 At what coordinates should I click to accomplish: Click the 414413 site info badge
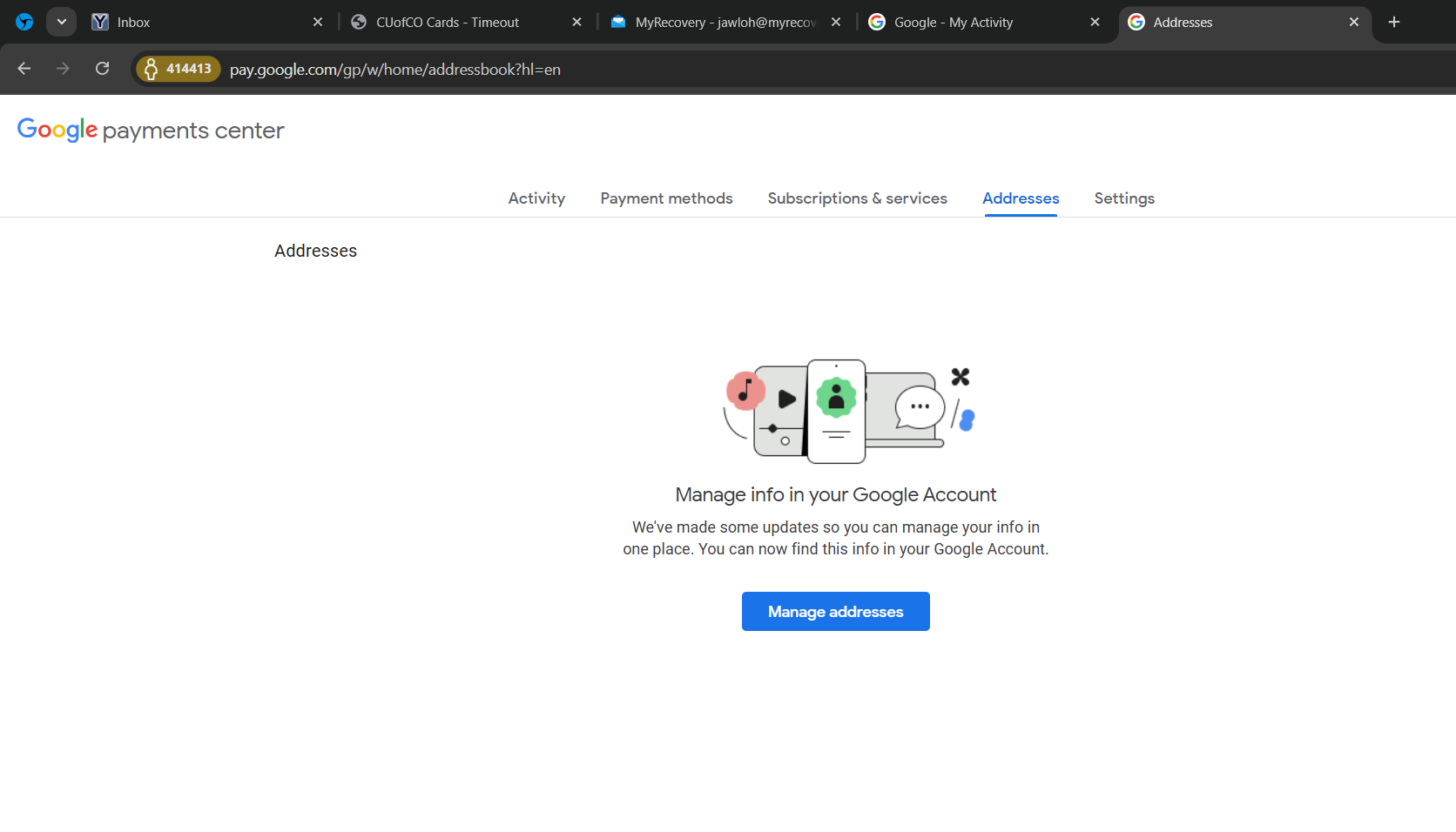click(x=179, y=69)
